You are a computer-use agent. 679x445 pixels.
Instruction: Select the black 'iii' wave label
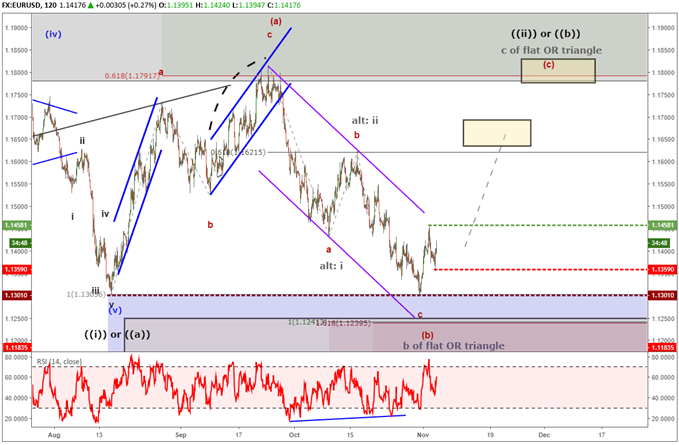(95, 290)
